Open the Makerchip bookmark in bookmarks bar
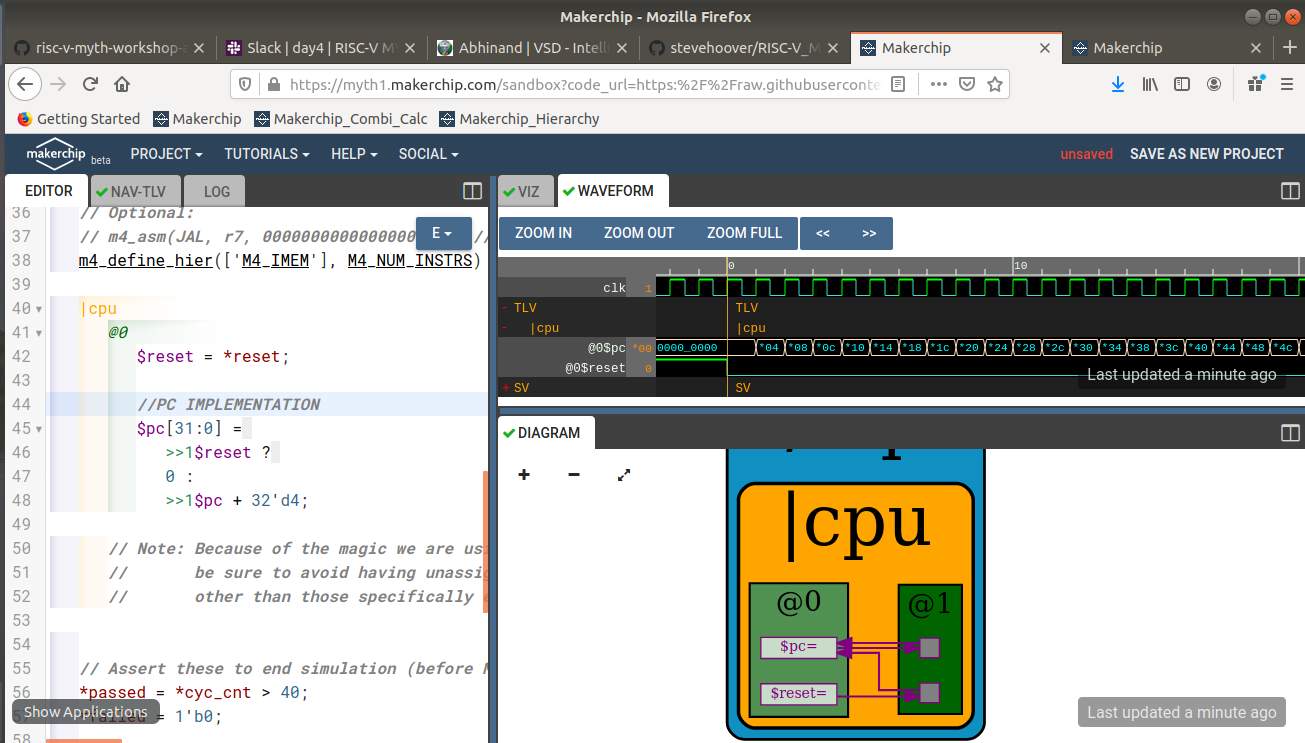 click(197, 119)
